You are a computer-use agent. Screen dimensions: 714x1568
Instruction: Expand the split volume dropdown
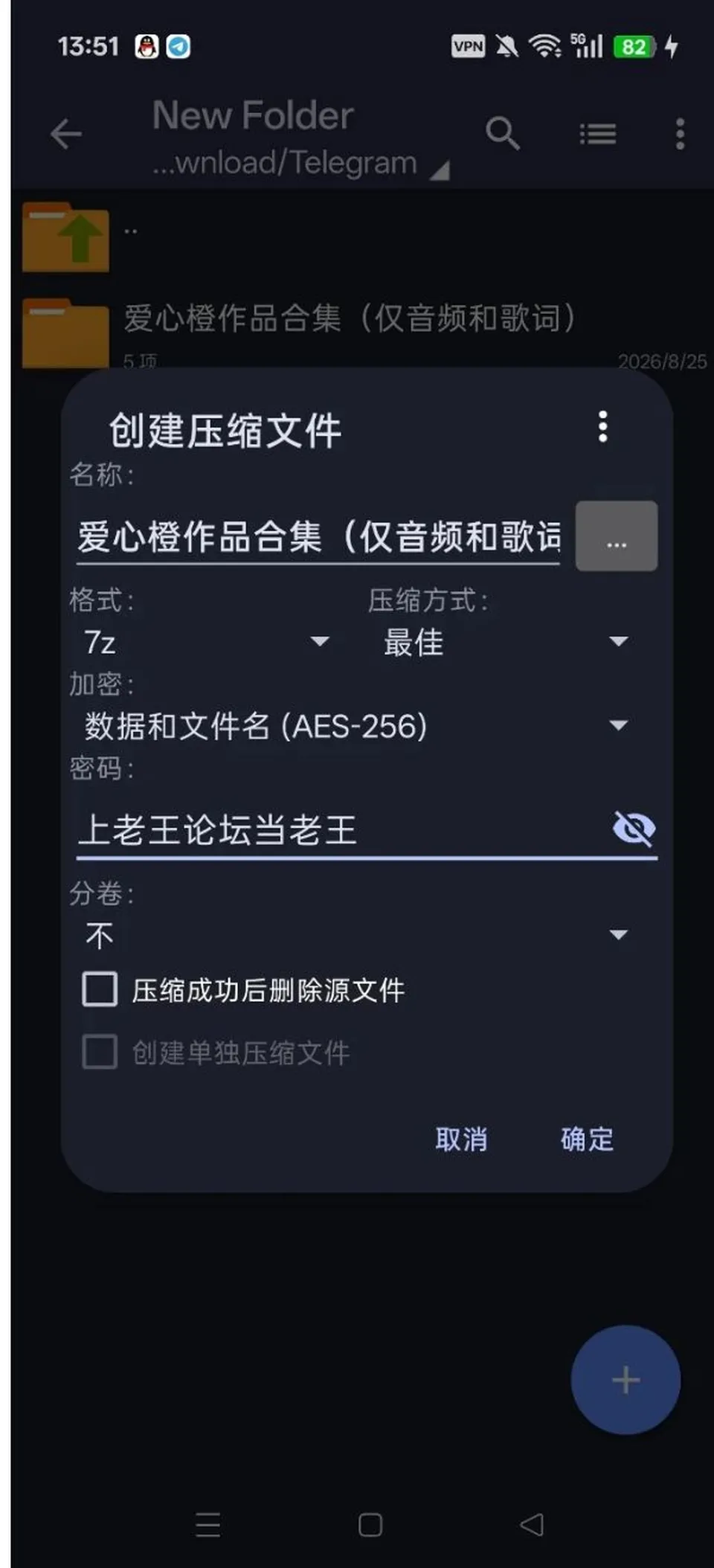point(356,935)
